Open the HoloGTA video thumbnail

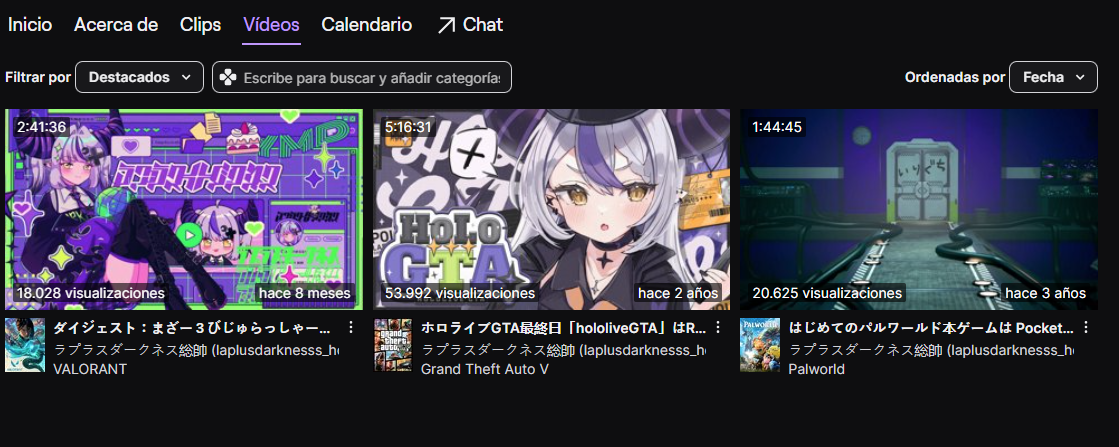[552, 209]
